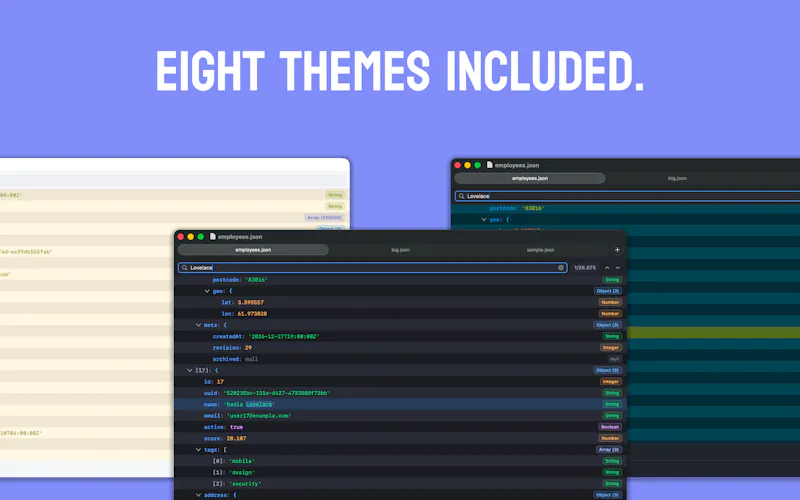The image size is (800, 500).
Task: Jump to the previous search match
Action: click(607, 268)
